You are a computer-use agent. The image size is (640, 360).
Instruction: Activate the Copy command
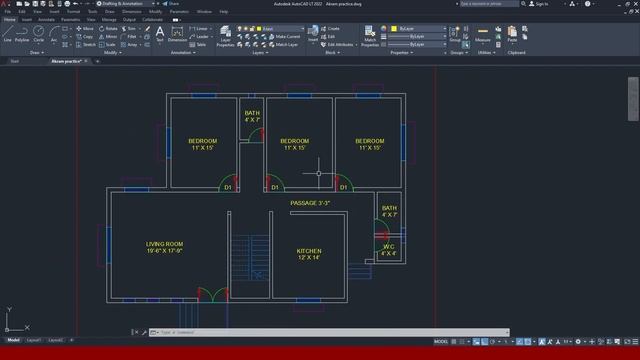pos(84,36)
